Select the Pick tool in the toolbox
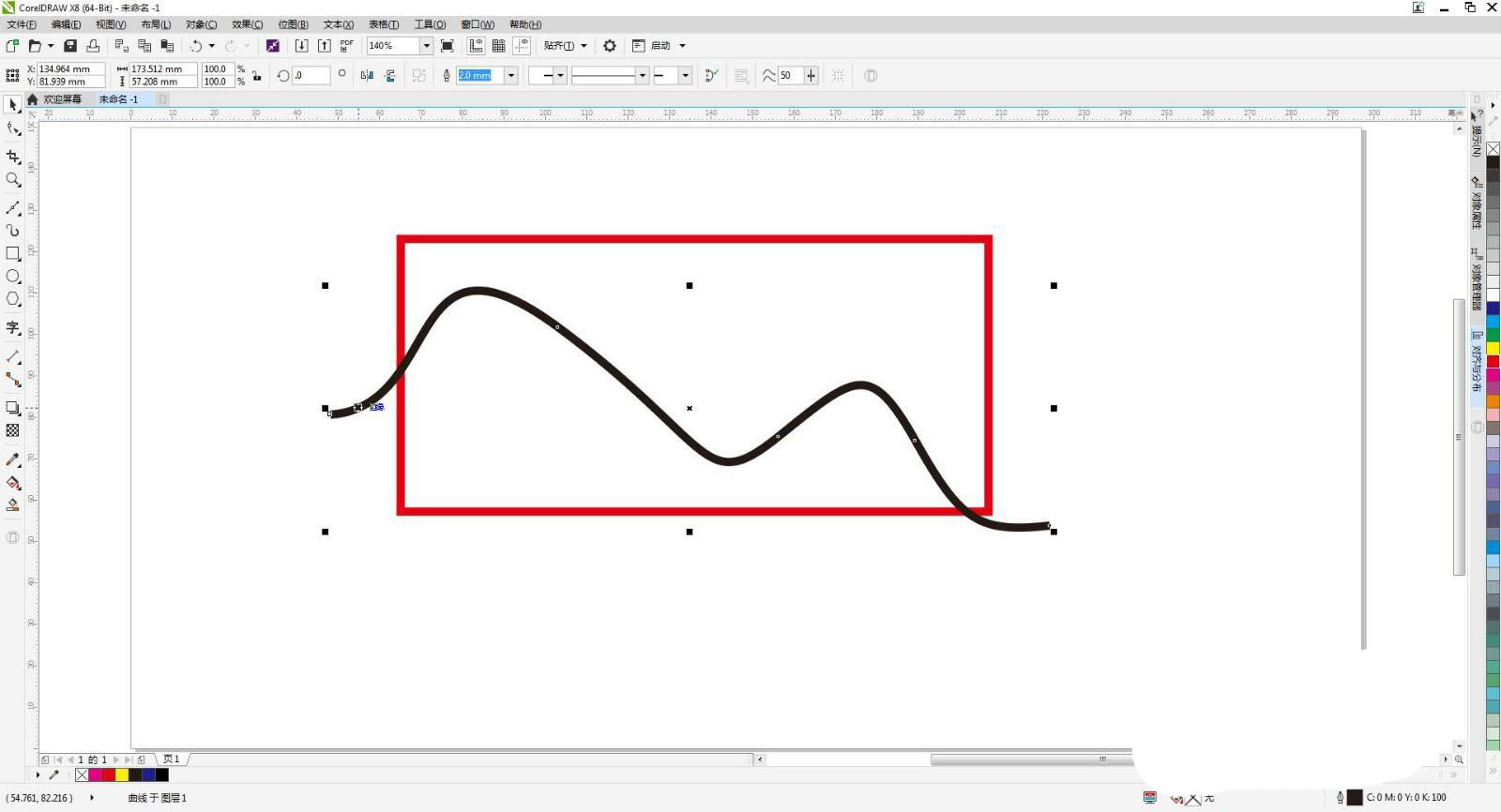 pyautogui.click(x=13, y=105)
